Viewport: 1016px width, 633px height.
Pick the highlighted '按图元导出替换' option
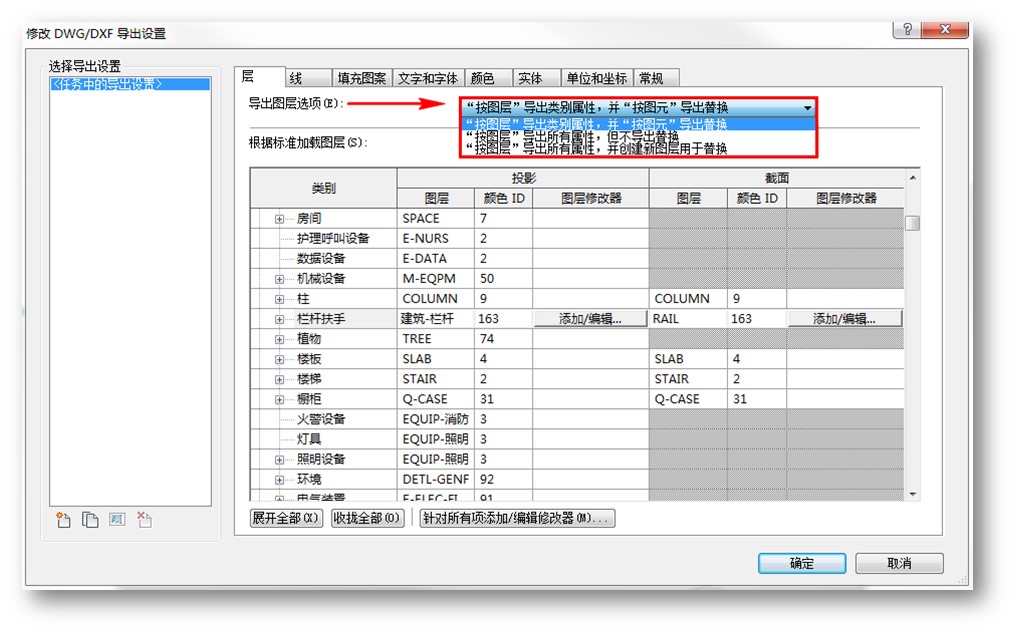pos(638,124)
